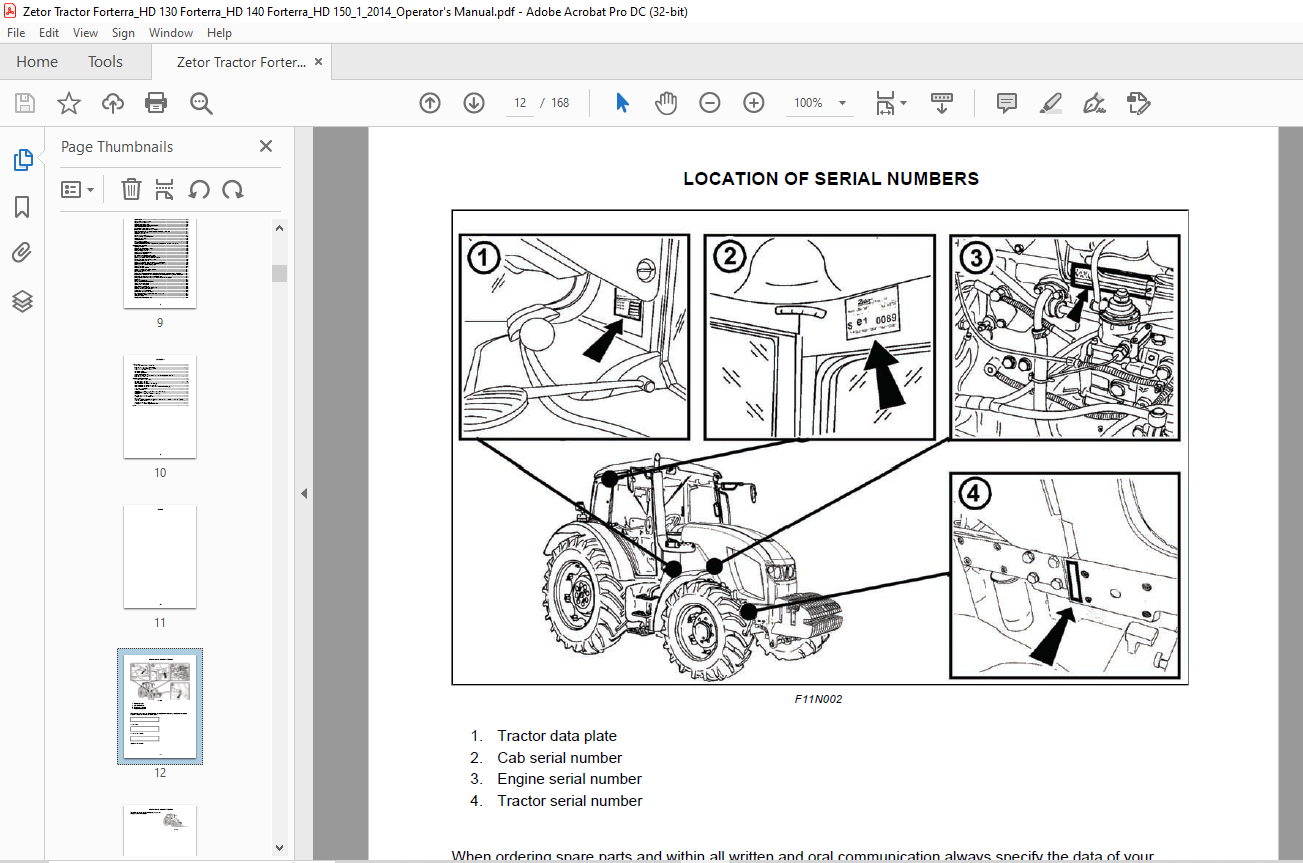Select page 12 thumbnail
This screenshot has width=1303, height=863.
tap(160, 706)
